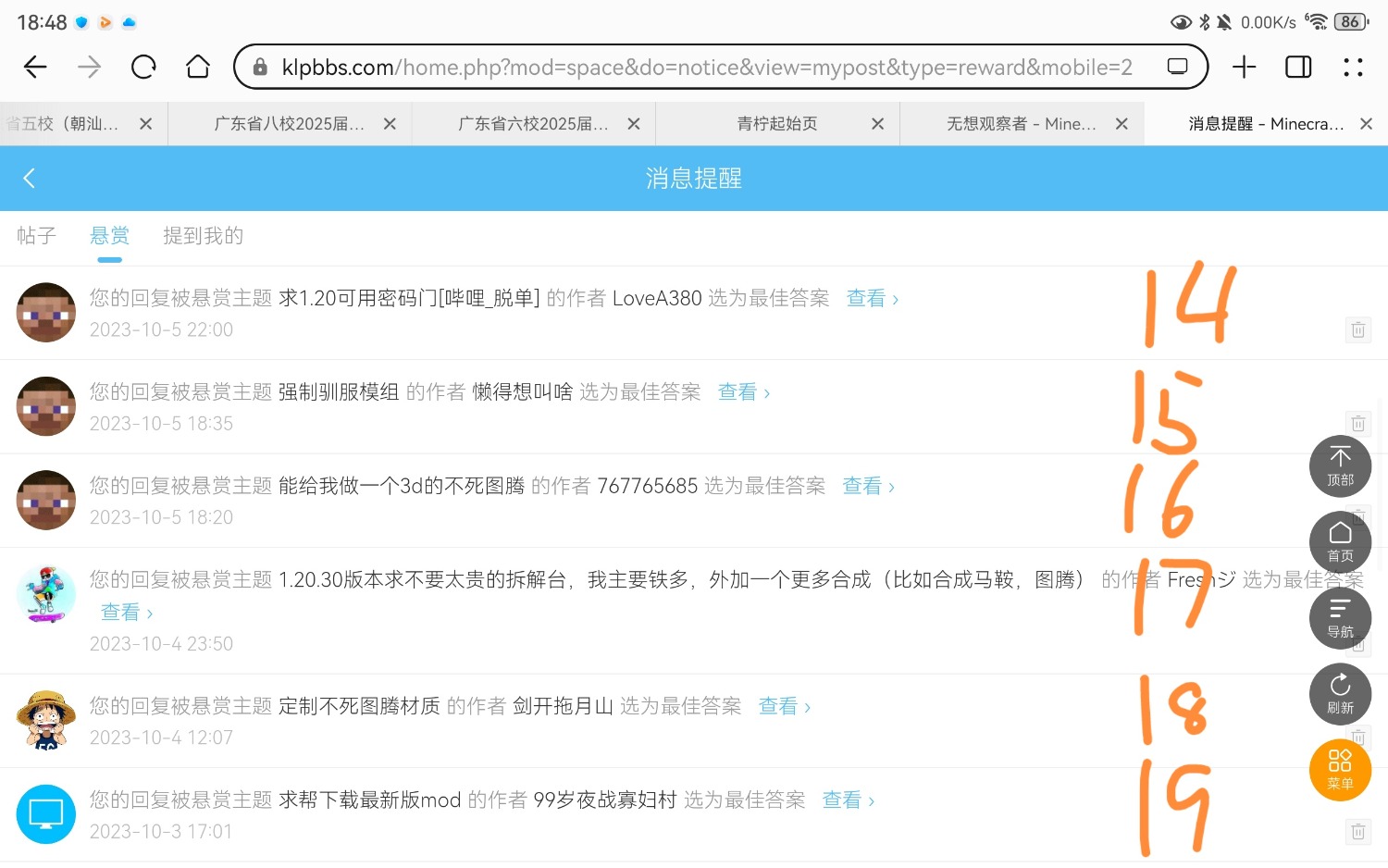Viewport: 1388px width, 868px height.
Task: Click 查看 for the 求1.20可用密码门 notification
Action: coord(873,298)
